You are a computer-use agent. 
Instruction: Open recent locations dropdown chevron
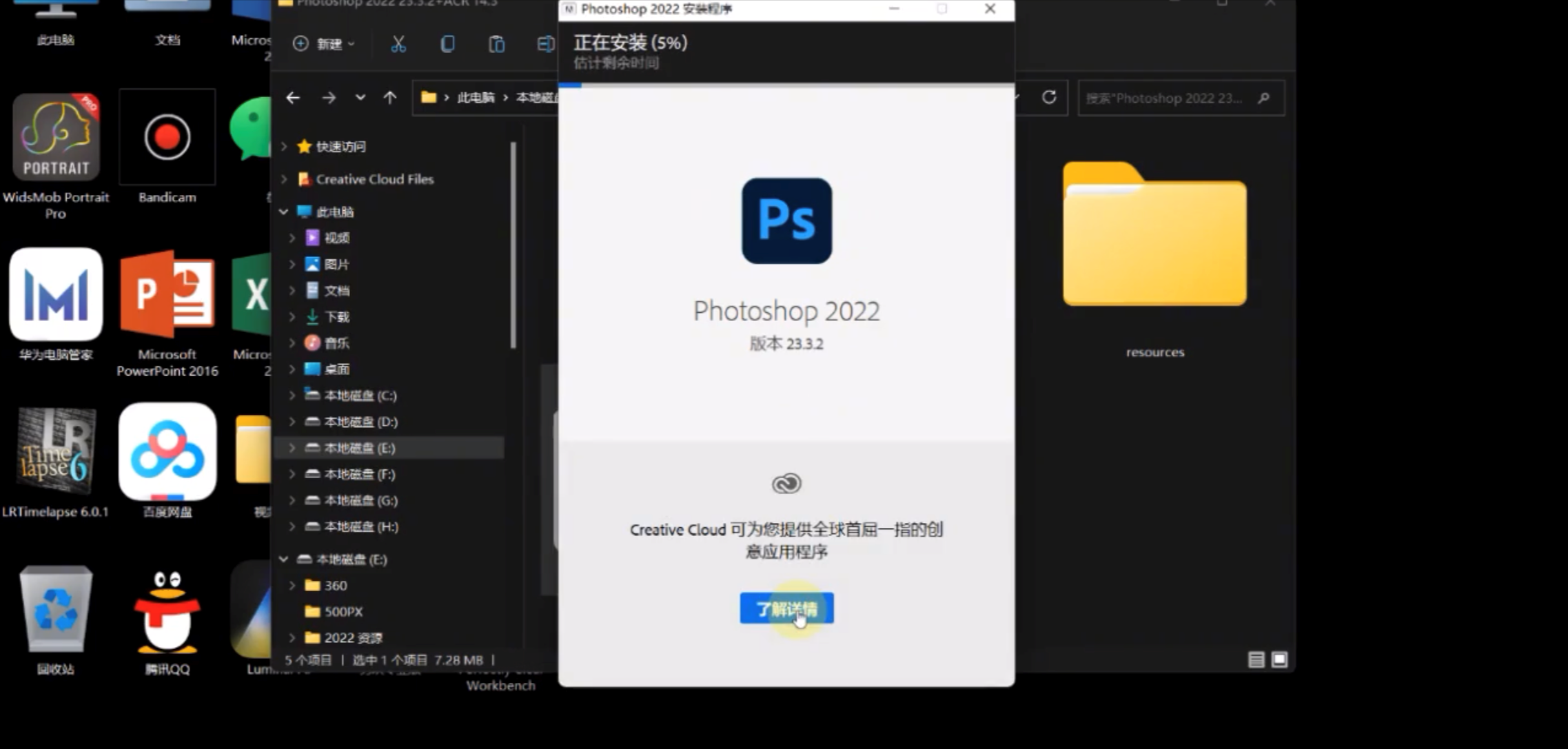click(x=360, y=98)
